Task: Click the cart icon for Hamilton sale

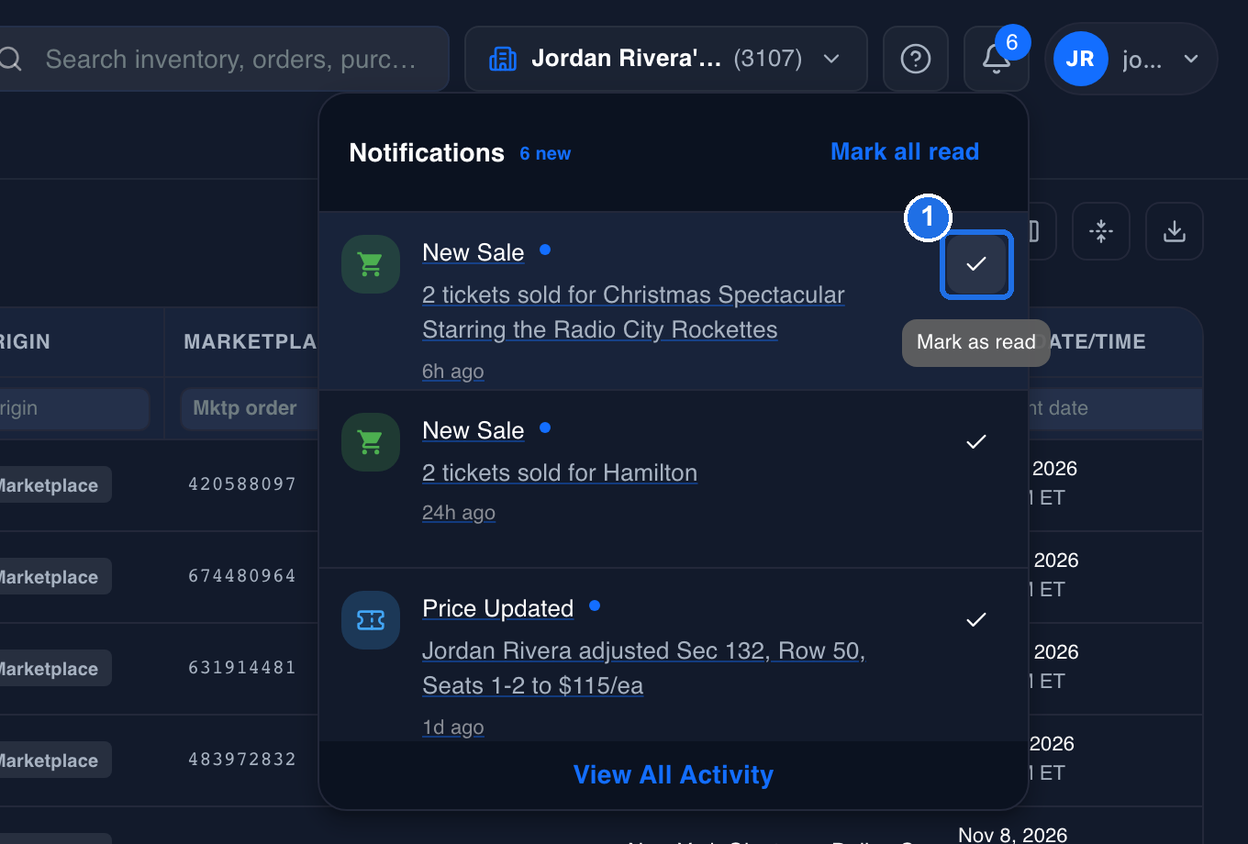Action: pos(370,442)
